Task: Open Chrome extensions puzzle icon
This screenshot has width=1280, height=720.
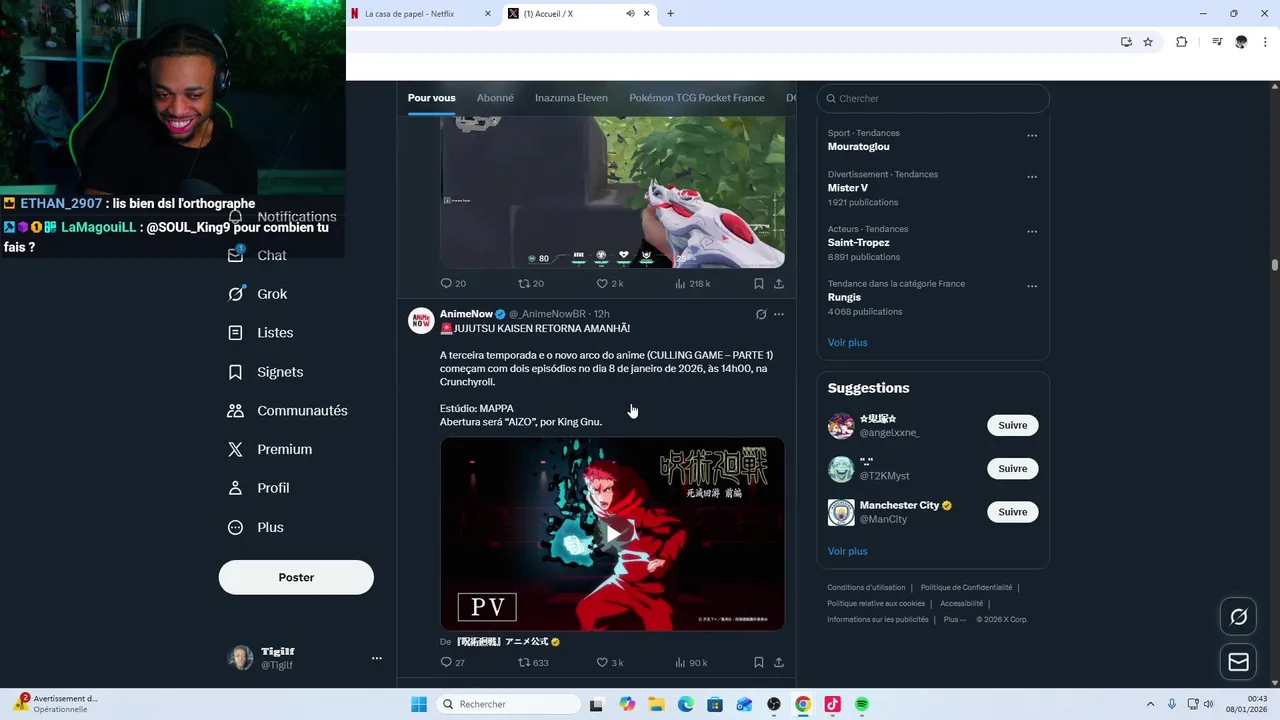Action: click(x=1181, y=42)
